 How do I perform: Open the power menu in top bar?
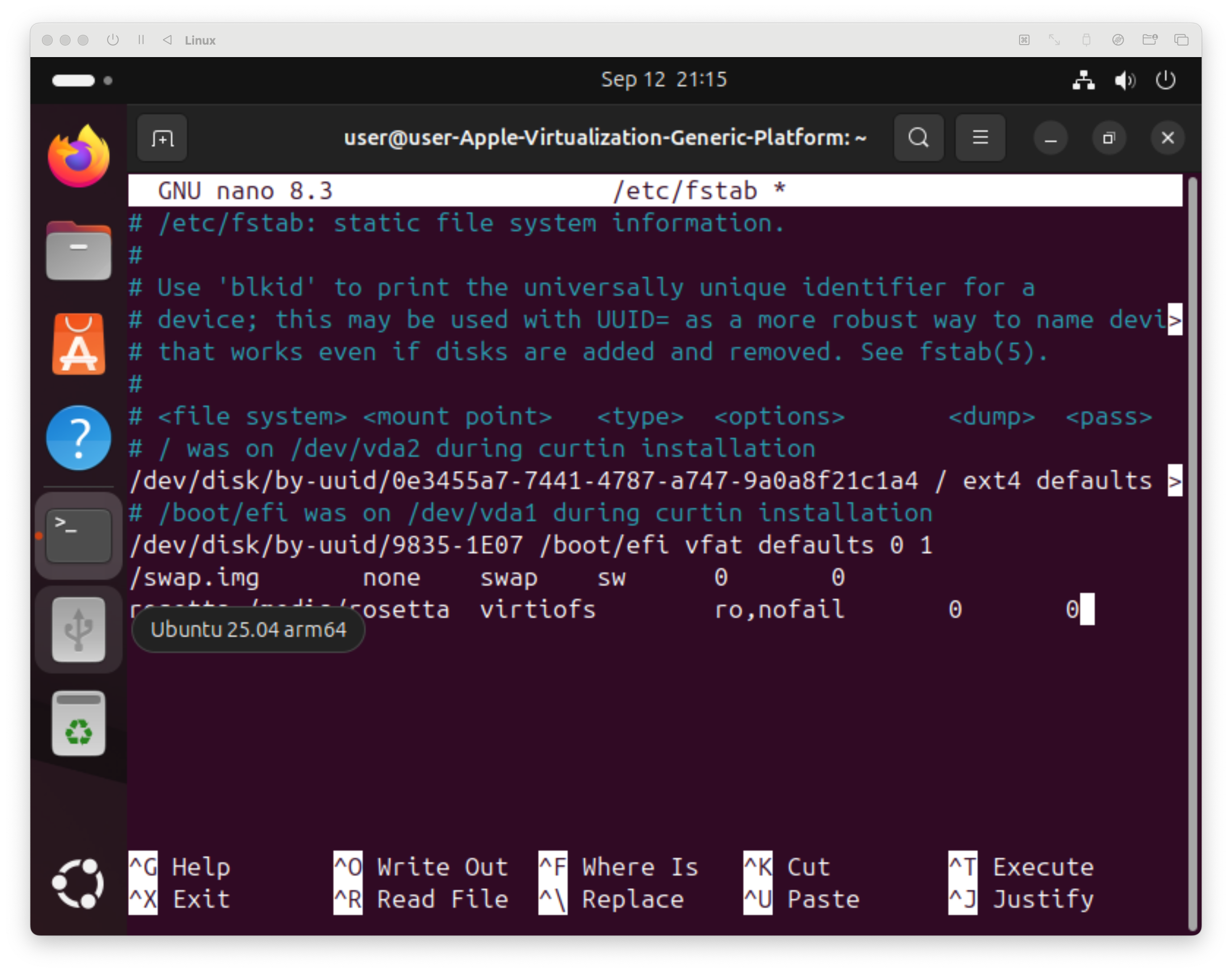(1165, 80)
